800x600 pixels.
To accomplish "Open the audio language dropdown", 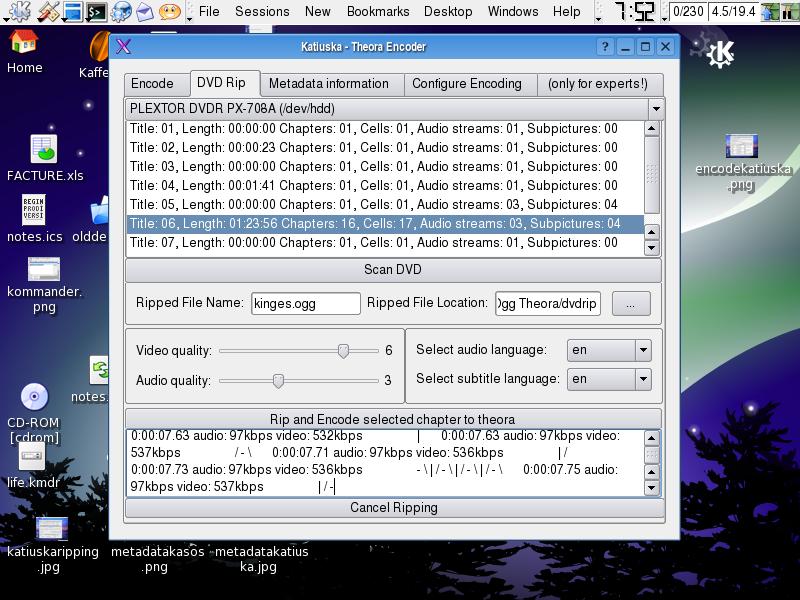I will point(643,350).
